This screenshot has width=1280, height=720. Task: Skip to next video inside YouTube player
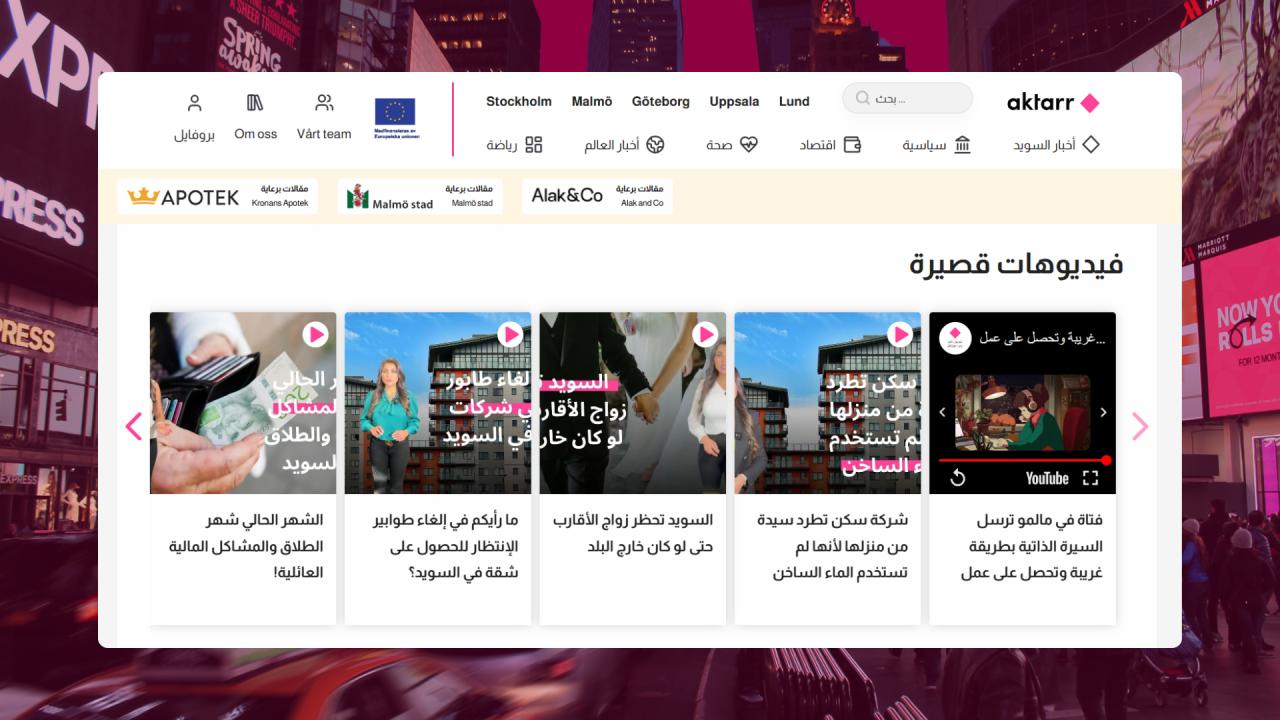pyautogui.click(x=1103, y=412)
